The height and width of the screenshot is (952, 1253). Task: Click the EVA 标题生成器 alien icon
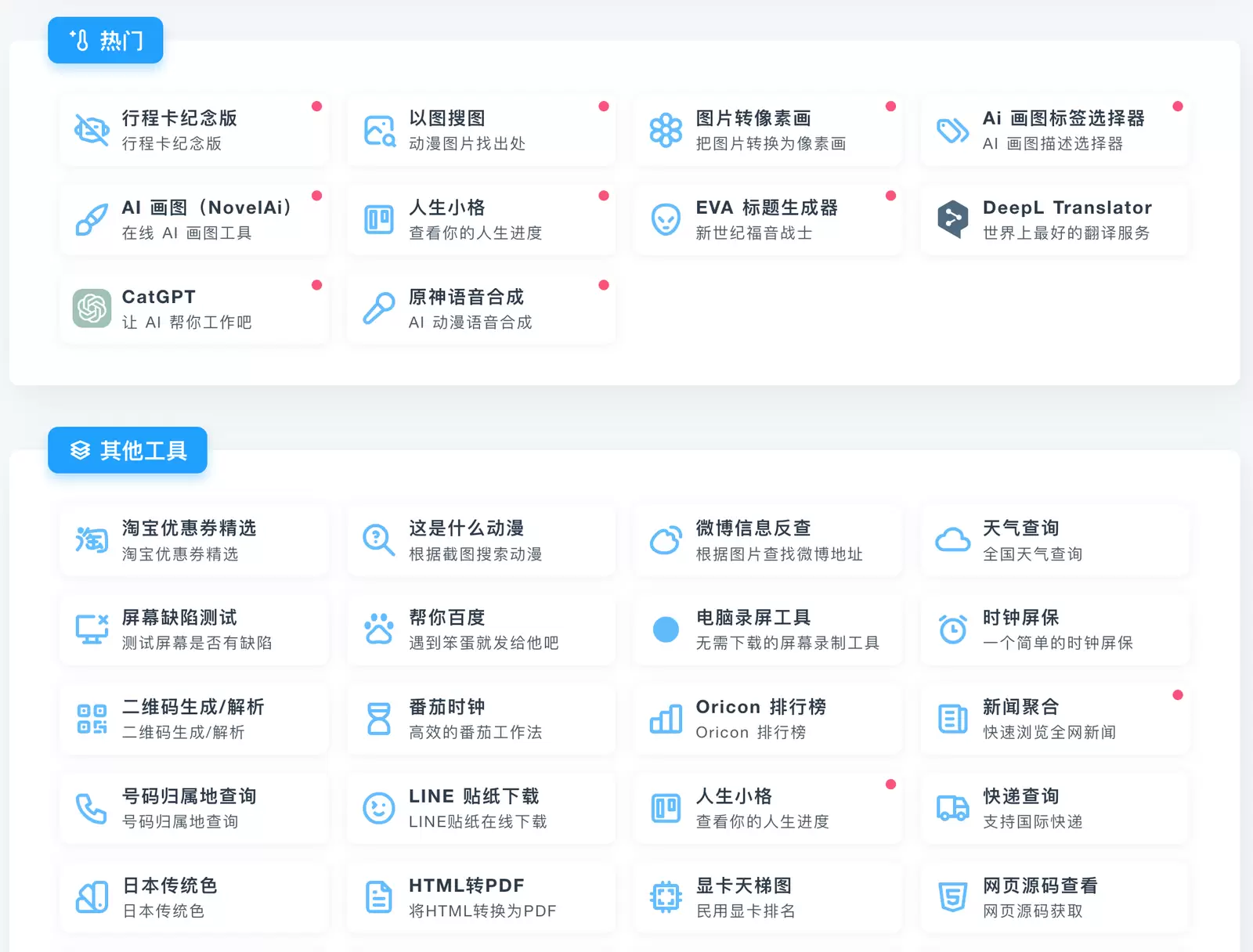(665, 219)
